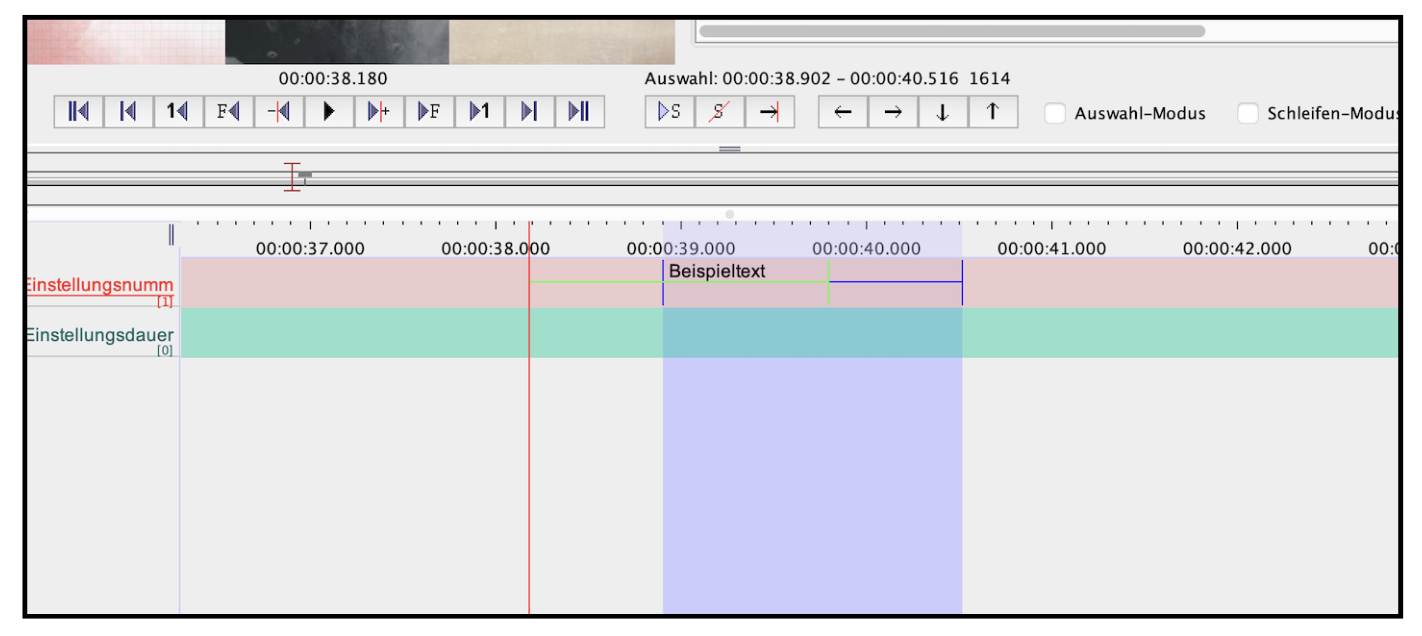Click the beige video thumbnail
1422x636 pixels.
click(562, 42)
